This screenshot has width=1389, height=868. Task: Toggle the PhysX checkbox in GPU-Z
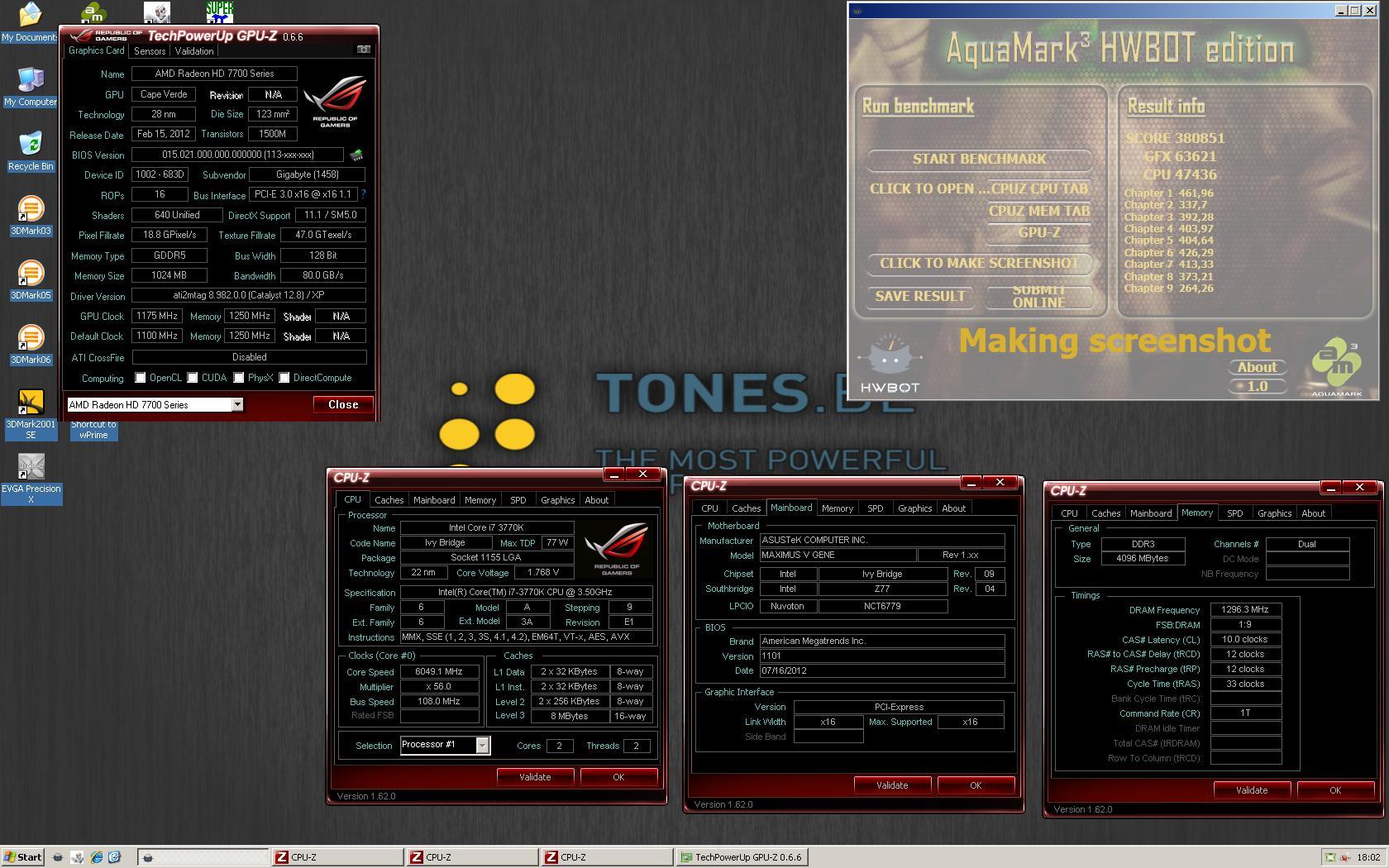point(239,378)
